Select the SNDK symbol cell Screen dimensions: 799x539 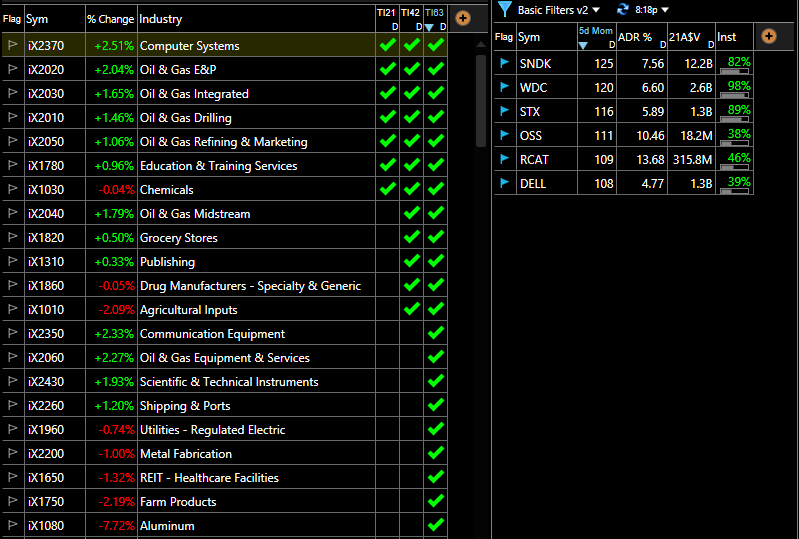547,63
